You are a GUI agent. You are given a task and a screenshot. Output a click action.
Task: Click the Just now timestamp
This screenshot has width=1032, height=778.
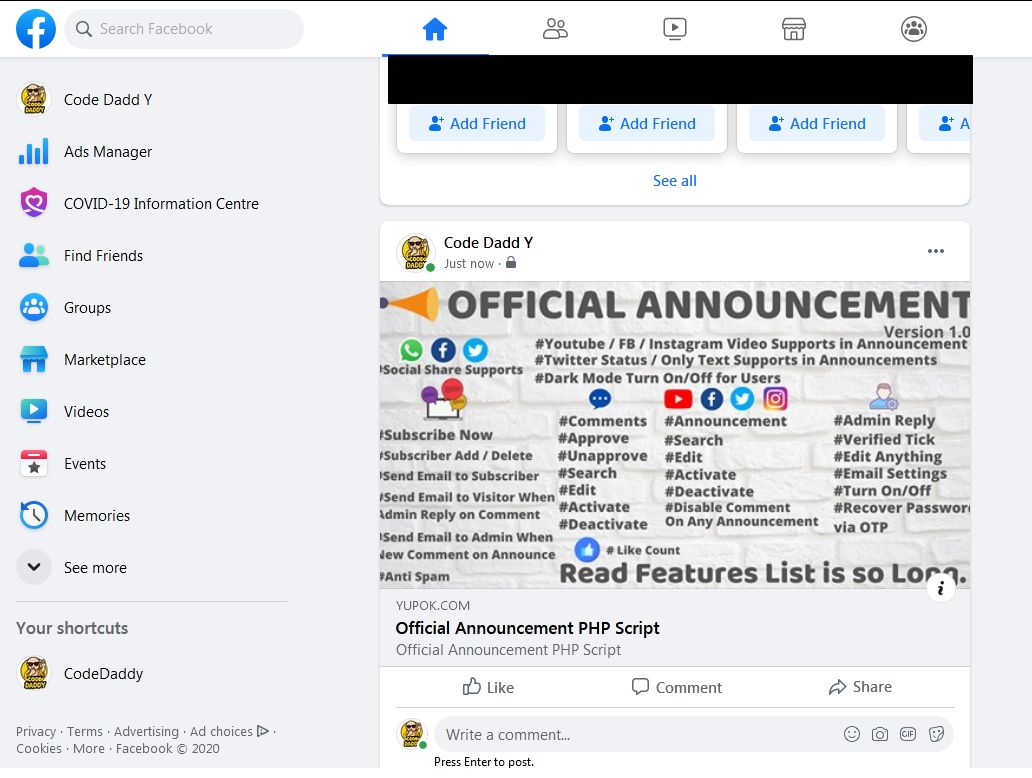tap(469, 263)
